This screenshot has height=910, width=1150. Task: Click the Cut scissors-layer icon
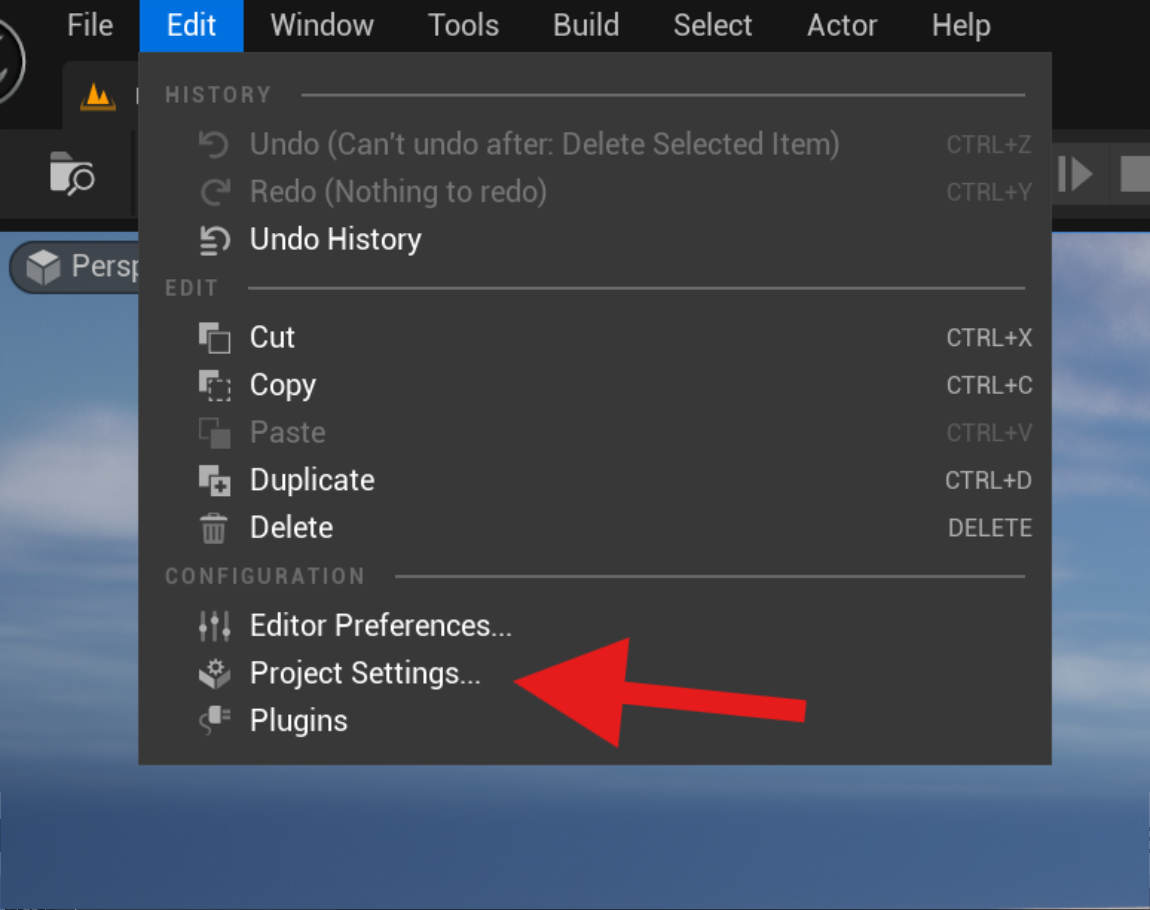click(x=214, y=338)
